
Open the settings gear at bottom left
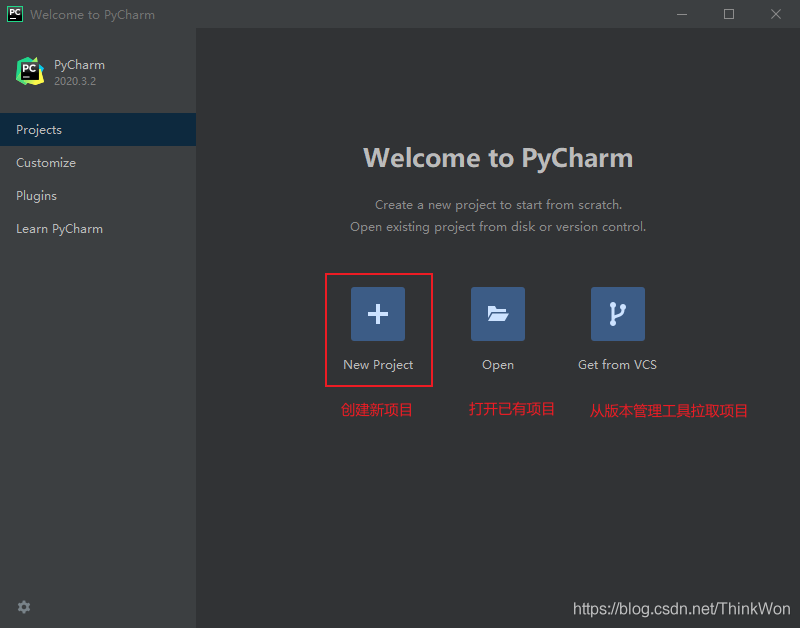(23, 607)
